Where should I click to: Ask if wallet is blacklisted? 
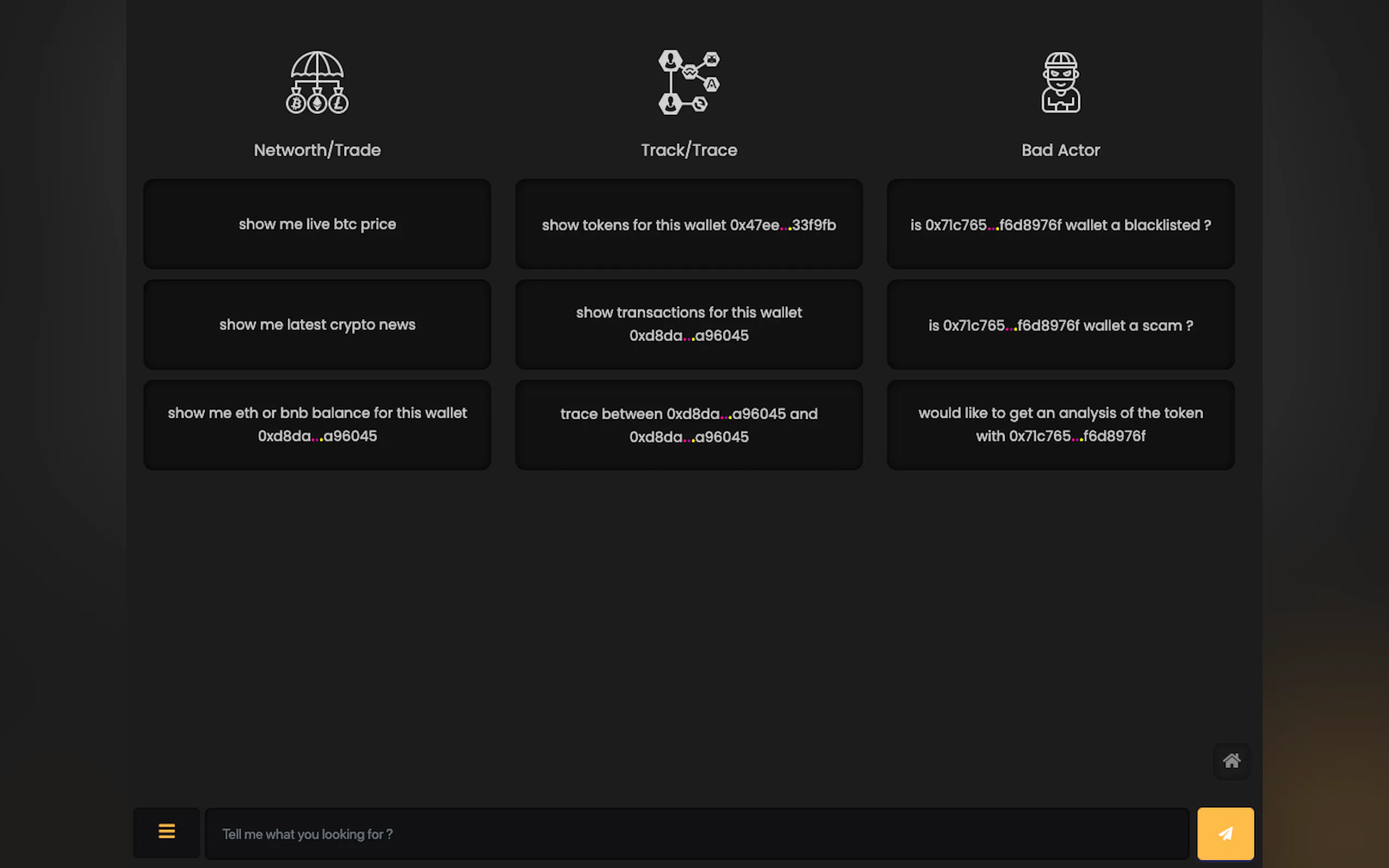1060,225
